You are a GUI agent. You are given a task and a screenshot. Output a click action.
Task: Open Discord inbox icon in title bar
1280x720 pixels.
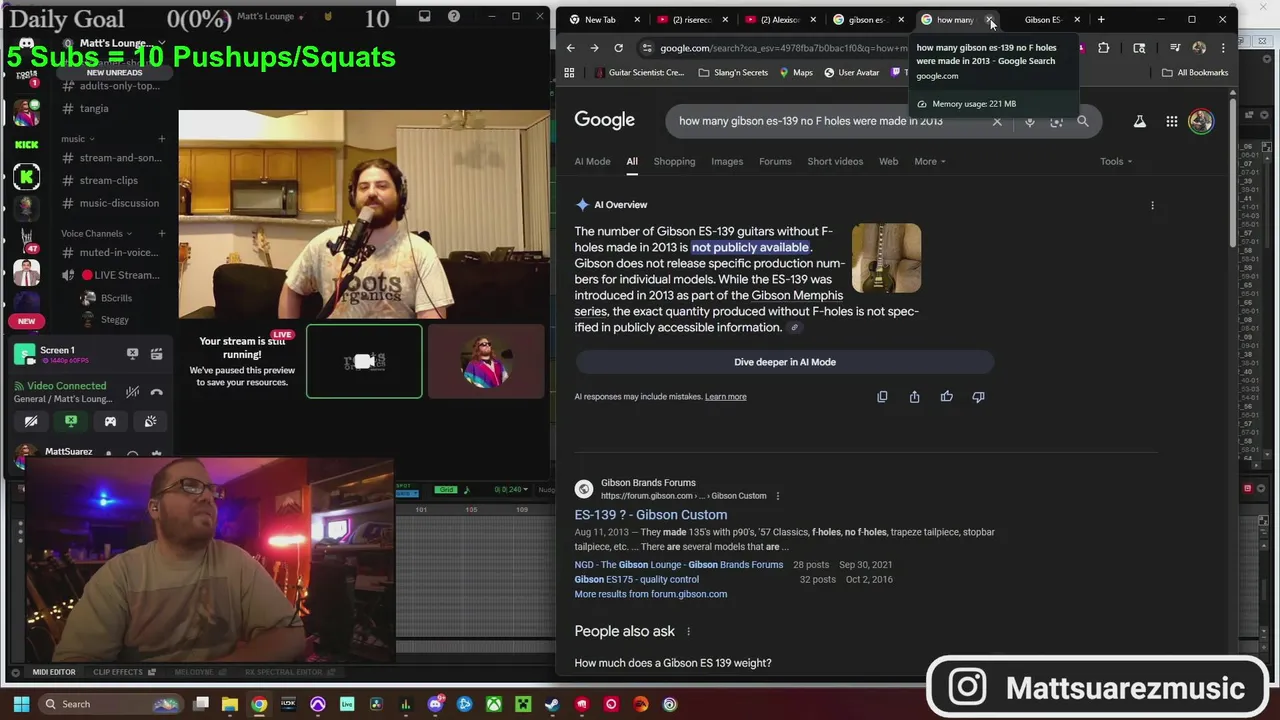425,16
